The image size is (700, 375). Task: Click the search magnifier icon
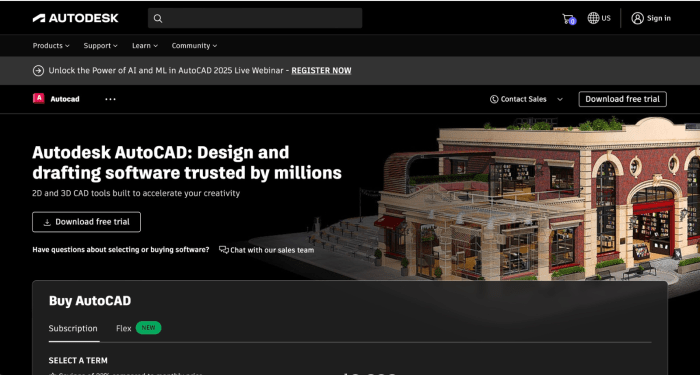158,18
